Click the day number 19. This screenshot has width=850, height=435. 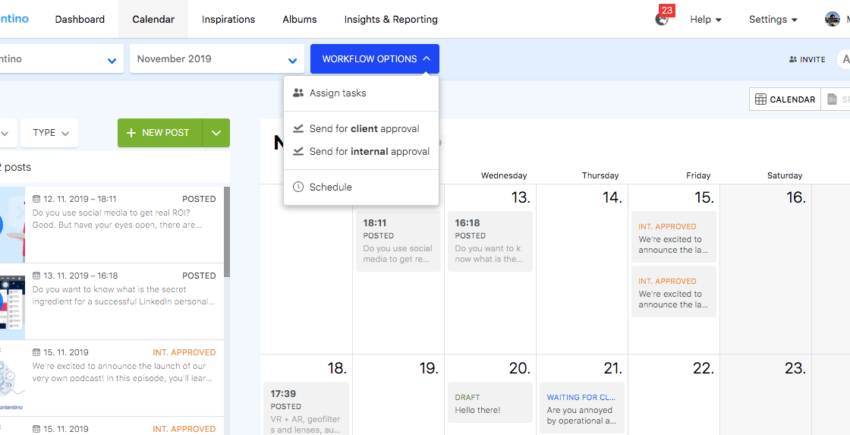pos(429,368)
